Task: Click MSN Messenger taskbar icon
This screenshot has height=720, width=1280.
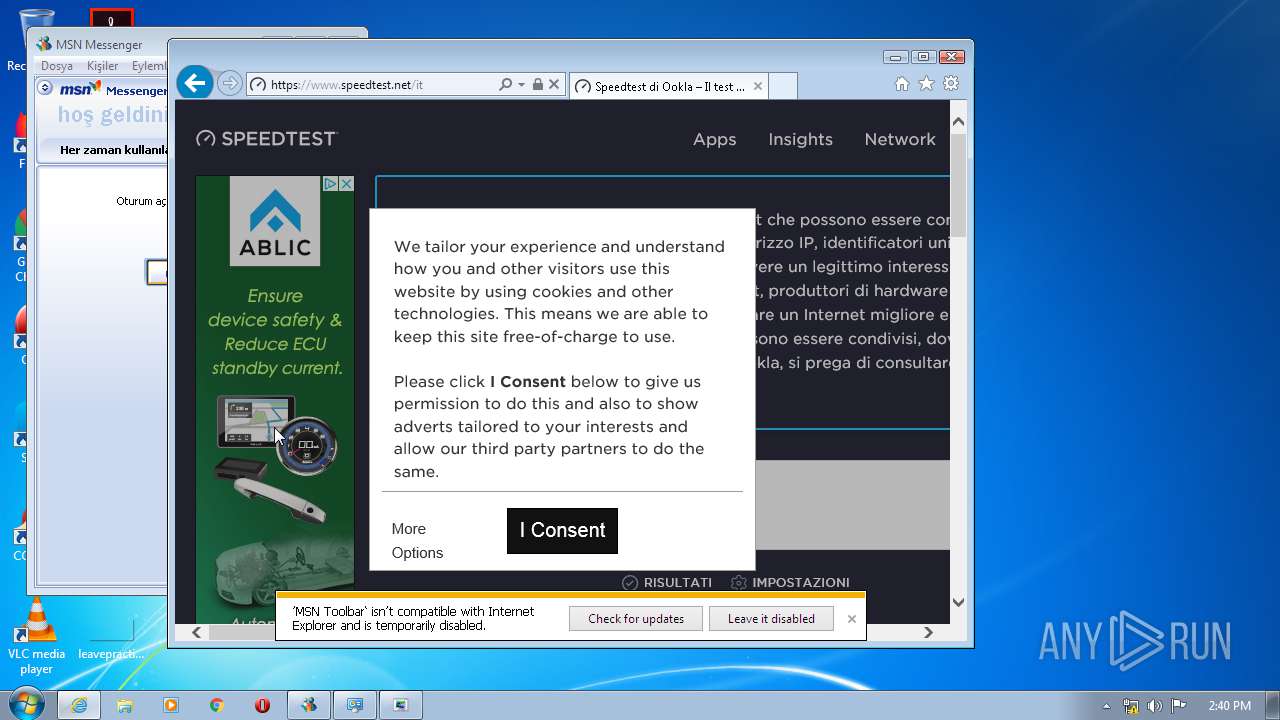Action: coord(309,705)
